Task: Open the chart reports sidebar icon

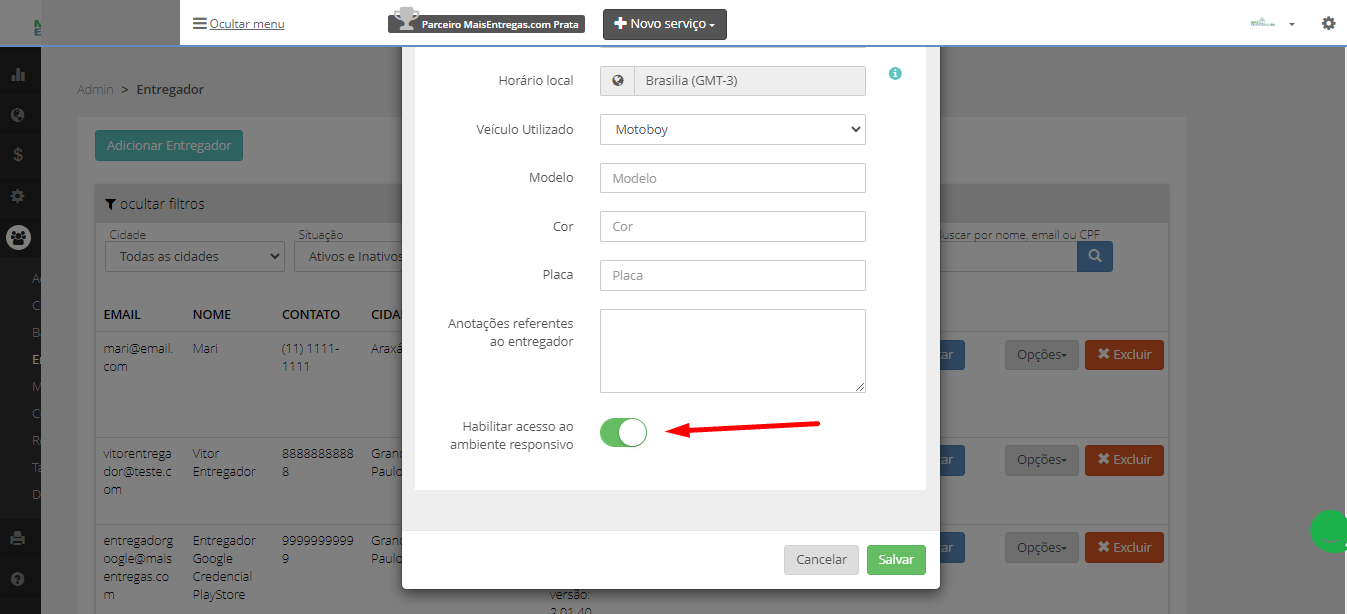Action: pyautogui.click(x=18, y=75)
